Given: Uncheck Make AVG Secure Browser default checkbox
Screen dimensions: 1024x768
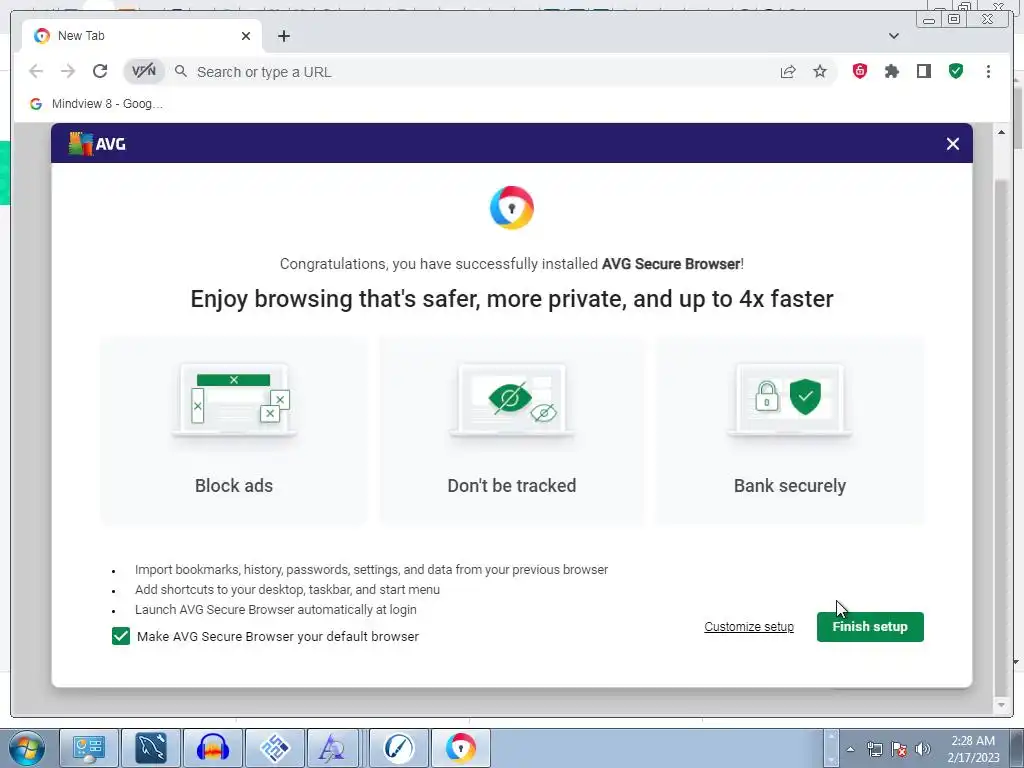Looking at the screenshot, I should click(121, 636).
